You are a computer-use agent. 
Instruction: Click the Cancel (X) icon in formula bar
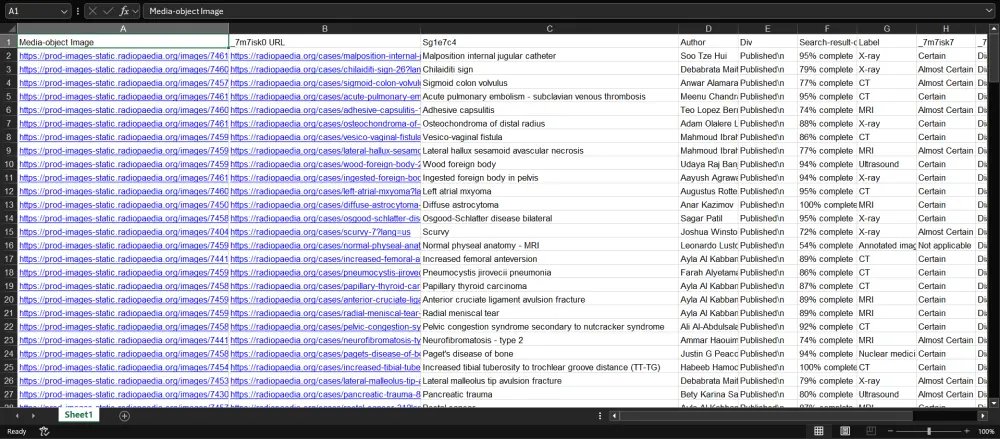tap(94, 11)
